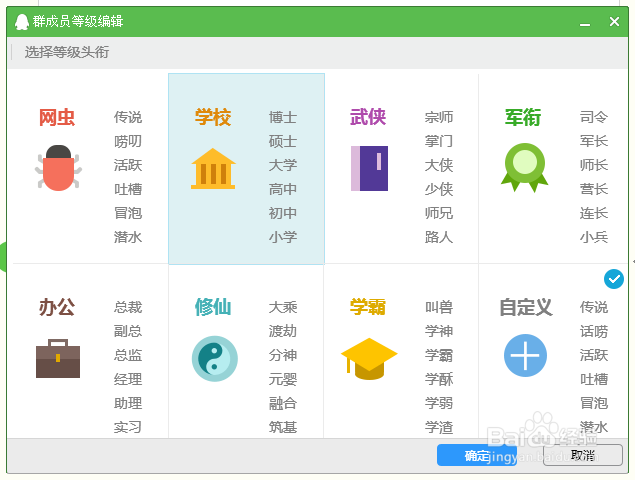Click 学酥 in the 学霸 list
Image resolution: width=635 pixels, height=480 pixels.
click(x=439, y=379)
